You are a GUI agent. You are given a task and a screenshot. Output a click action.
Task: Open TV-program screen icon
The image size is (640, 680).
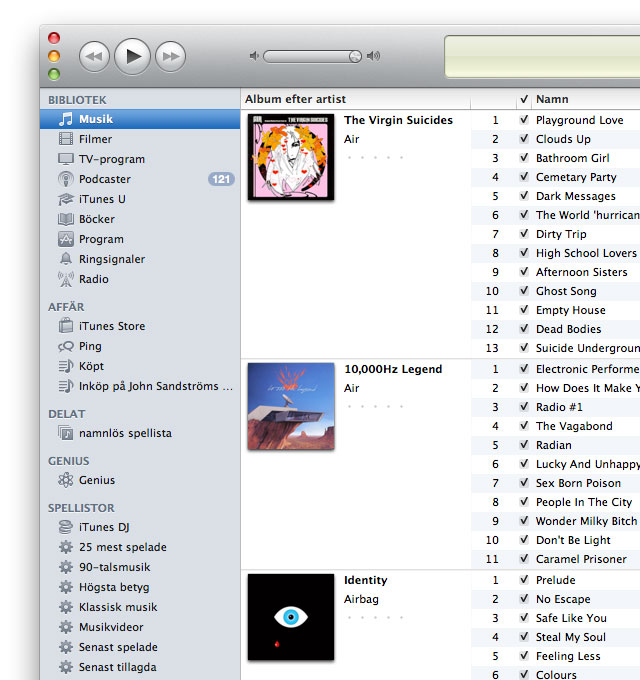click(x=65, y=159)
